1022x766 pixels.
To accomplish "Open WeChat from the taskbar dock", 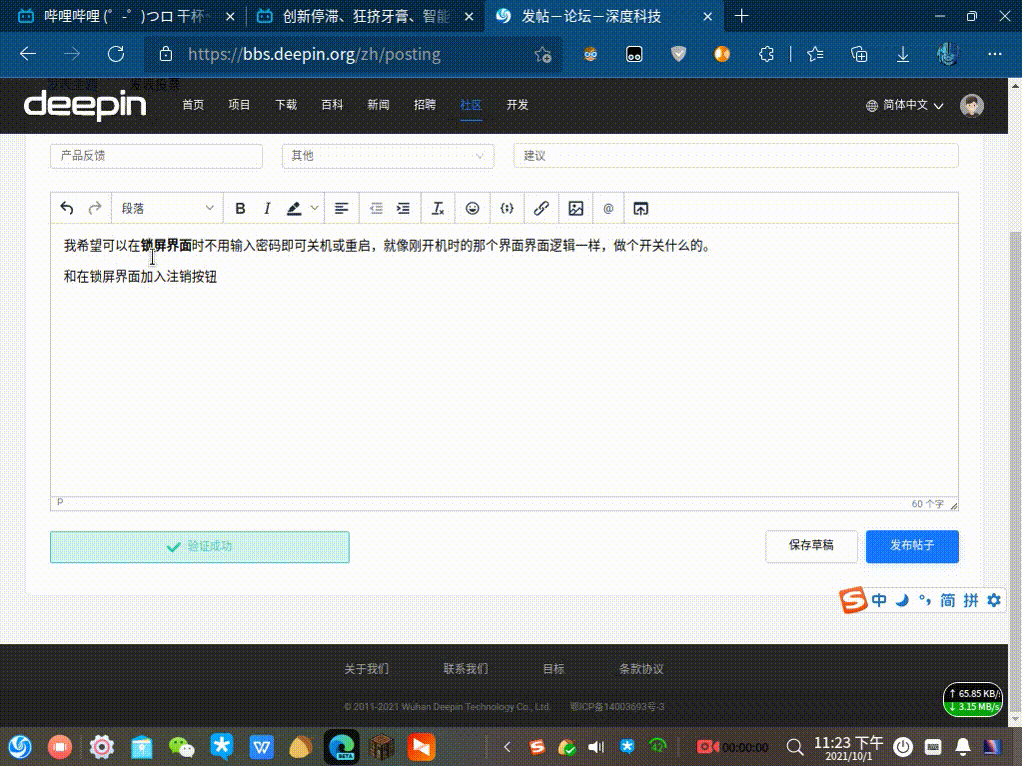I will (x=181, y=746).
